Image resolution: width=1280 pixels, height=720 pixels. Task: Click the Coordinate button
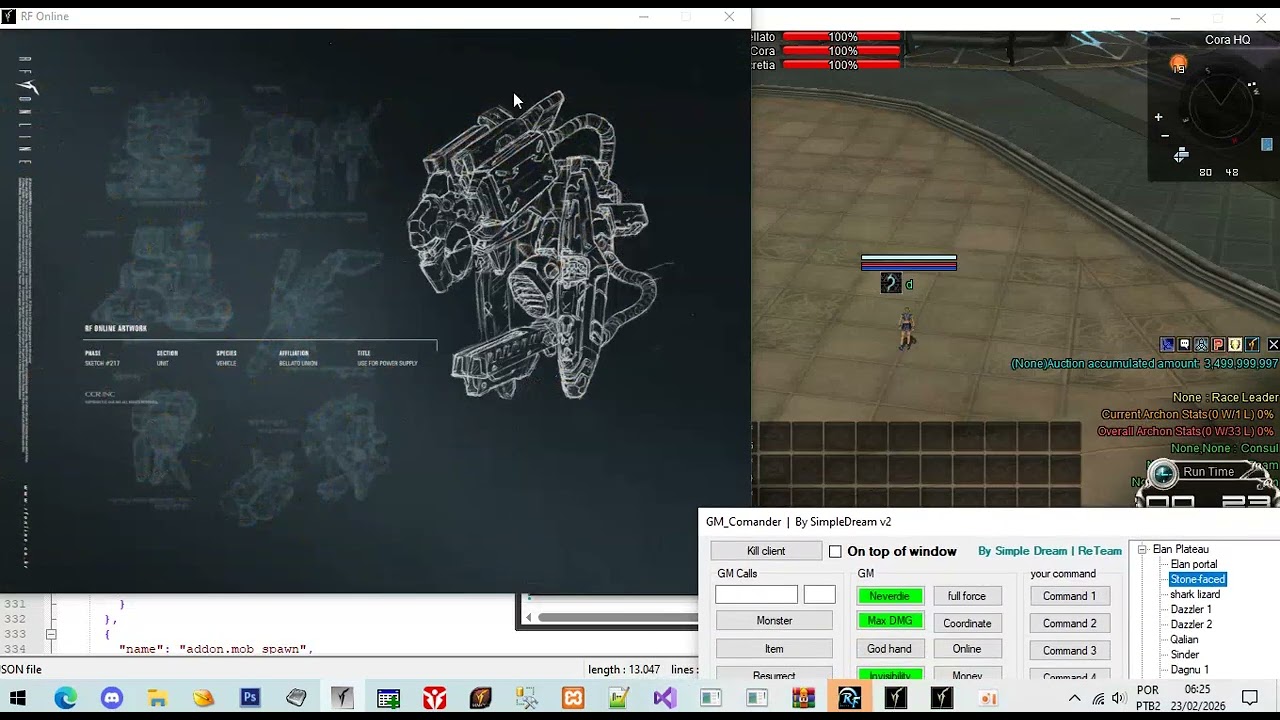967,623
